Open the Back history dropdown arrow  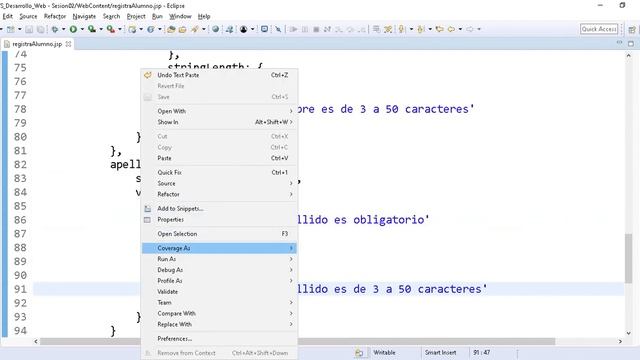460,29
